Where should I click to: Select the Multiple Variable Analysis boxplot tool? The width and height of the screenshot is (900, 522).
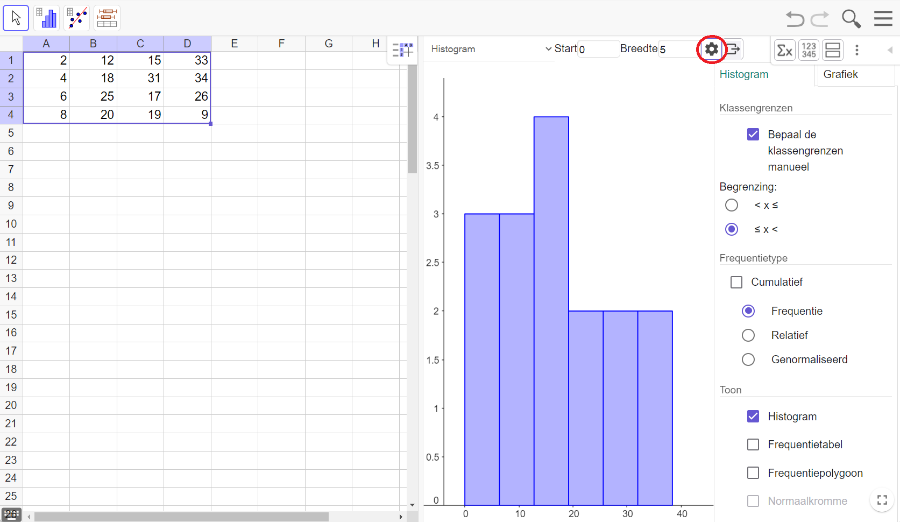(x=108, y=17)
